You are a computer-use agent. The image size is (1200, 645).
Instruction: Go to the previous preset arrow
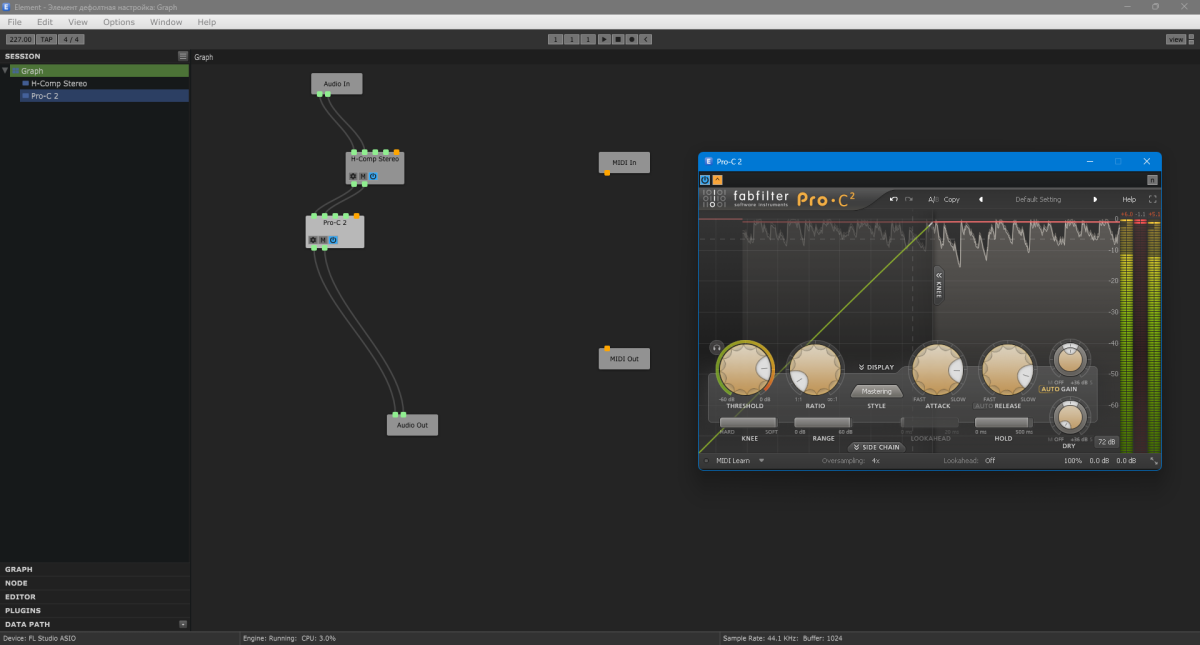980,199
